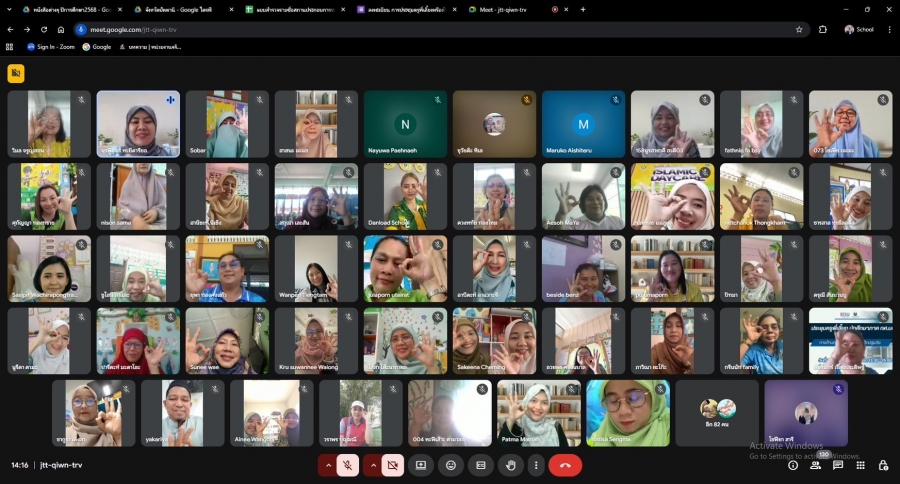This screenshot has width=900, height=484.
Task: Expand video settings arrow beside camera
Action: (x=374, y=465)
